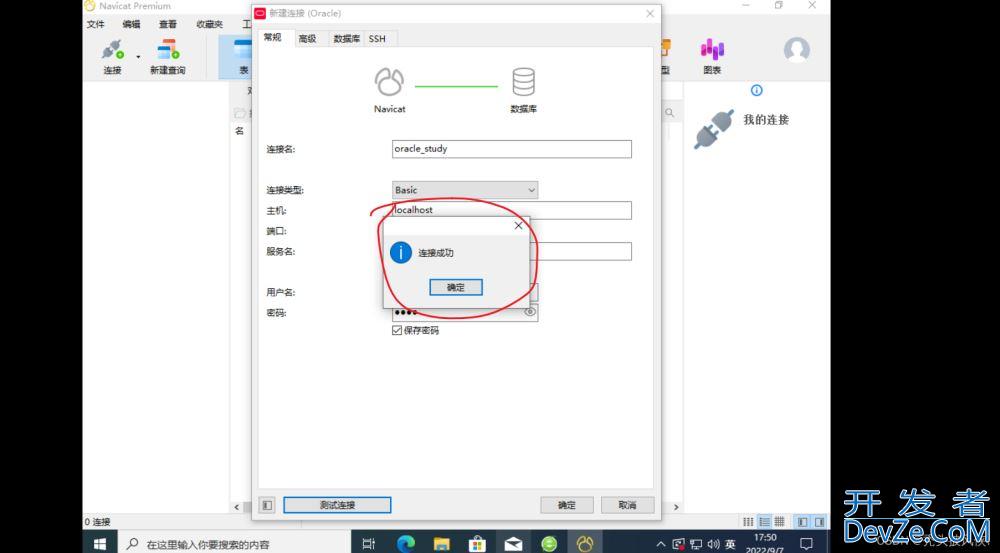Screen dimensions: 1000x553
Task: Open the 连接类型 Basic dropdown
Action: coord(465,190)
